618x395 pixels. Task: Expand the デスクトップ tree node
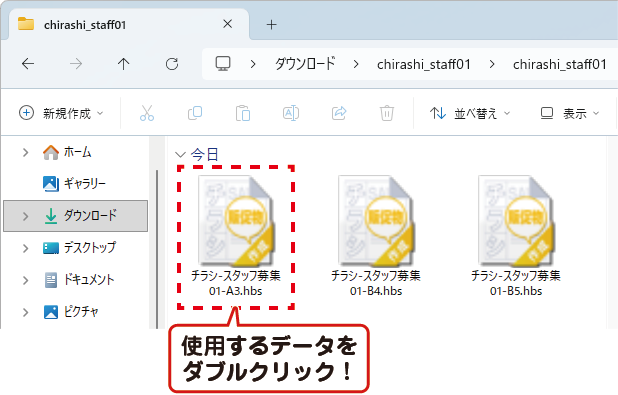click(x=26, y=248)
